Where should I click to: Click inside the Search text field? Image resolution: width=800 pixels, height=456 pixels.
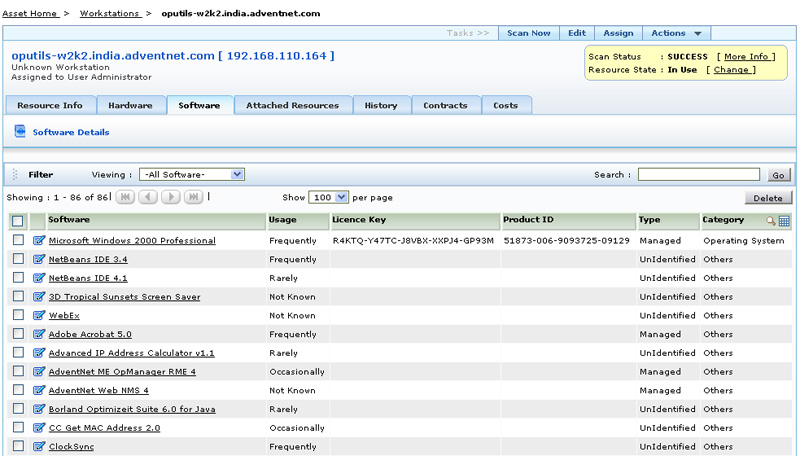(x=699, y=174)
